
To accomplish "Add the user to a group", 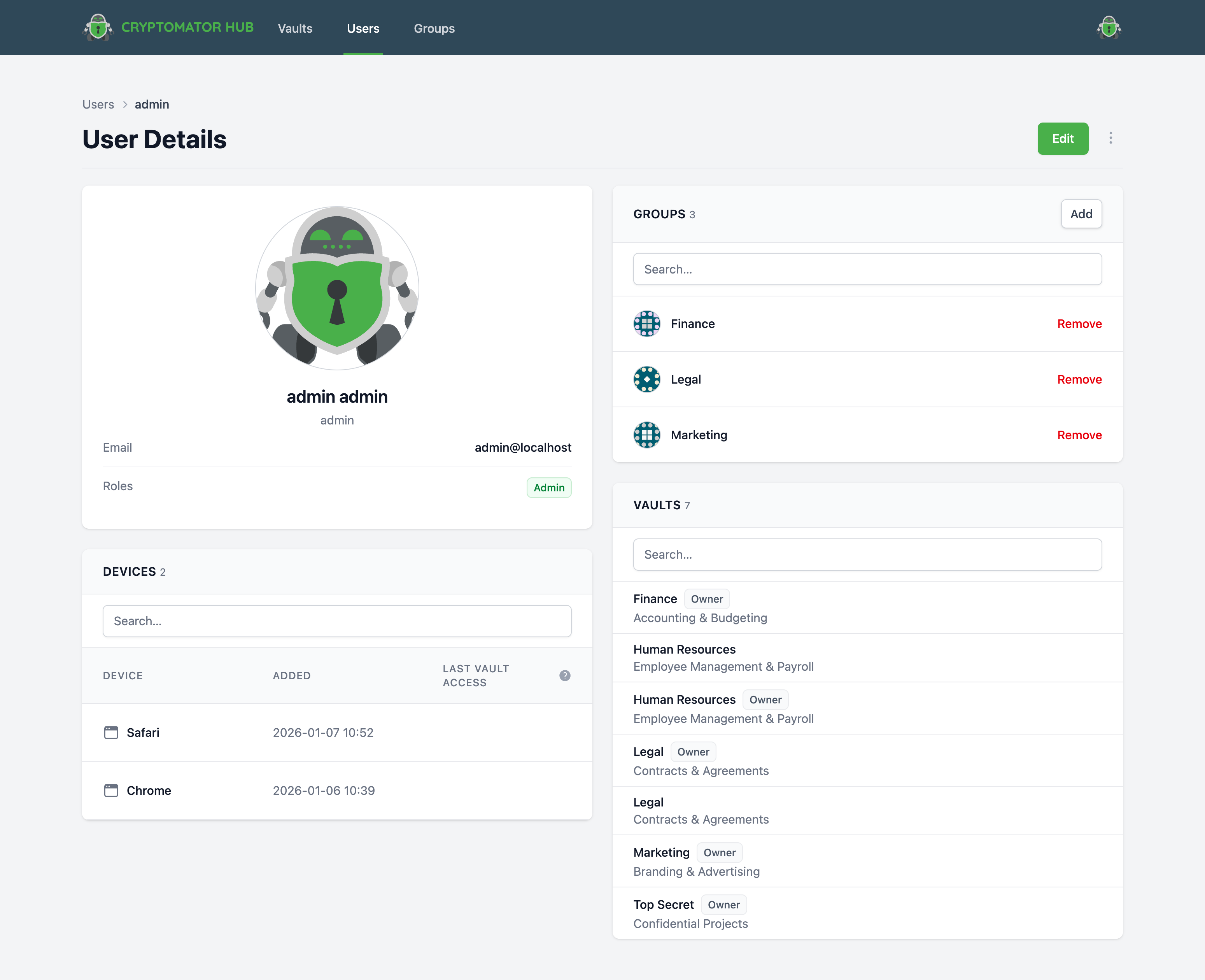I will coord(1081,214).
